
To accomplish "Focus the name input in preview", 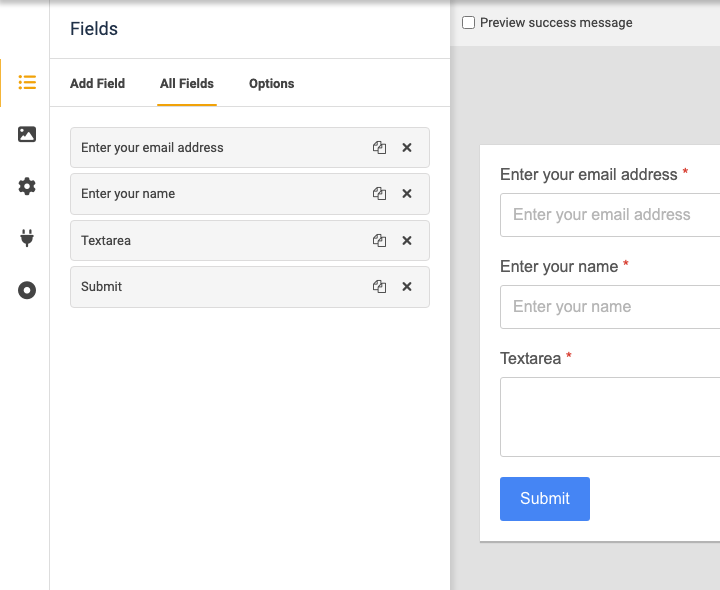I will pos(610,307).
